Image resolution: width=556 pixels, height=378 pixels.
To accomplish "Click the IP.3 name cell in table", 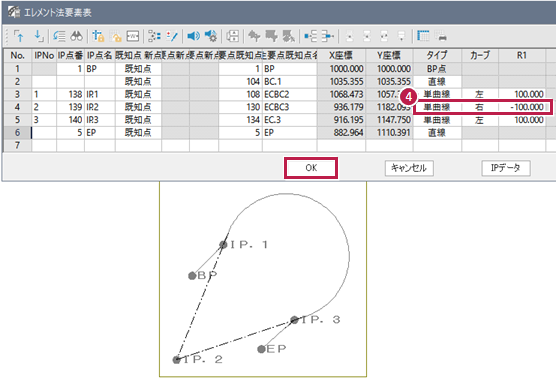I will (x=100, y=120).
